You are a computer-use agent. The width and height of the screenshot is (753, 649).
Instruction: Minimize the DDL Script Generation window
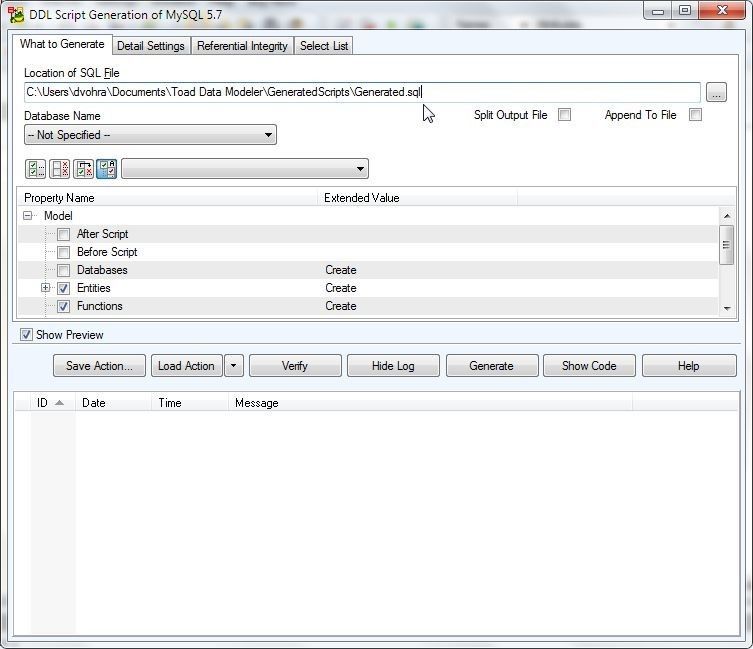coord(657,11)
